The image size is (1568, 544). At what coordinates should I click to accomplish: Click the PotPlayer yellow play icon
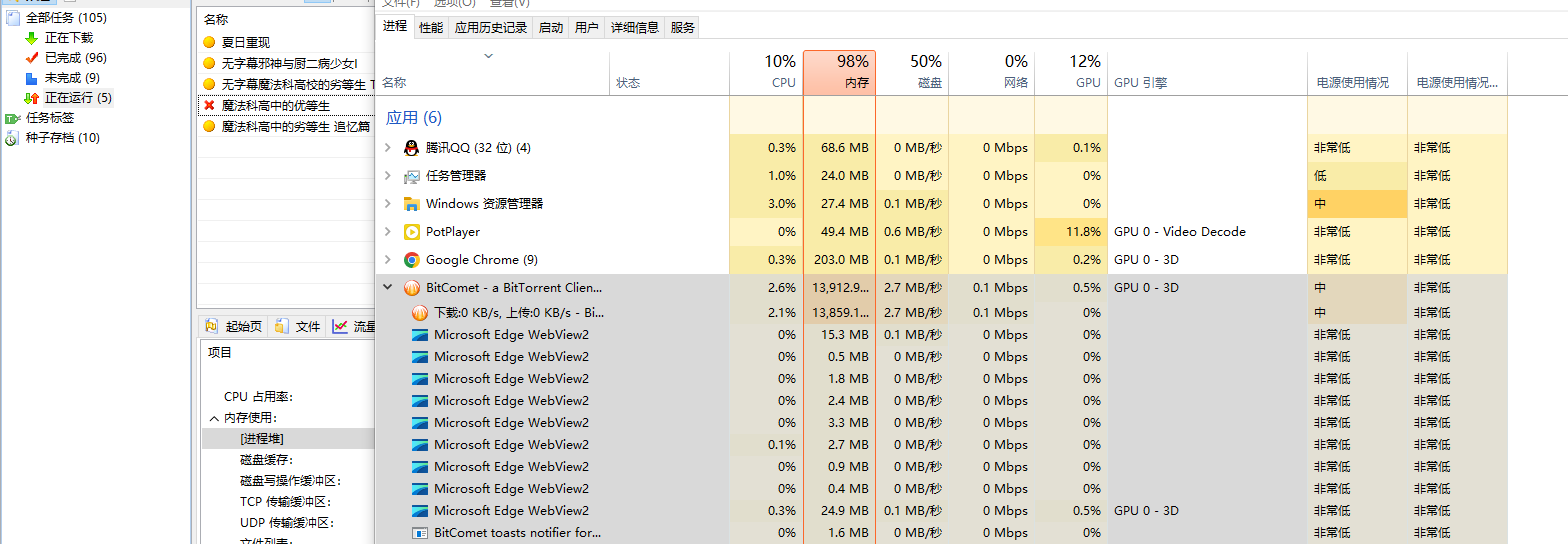(x=411, y=232)
